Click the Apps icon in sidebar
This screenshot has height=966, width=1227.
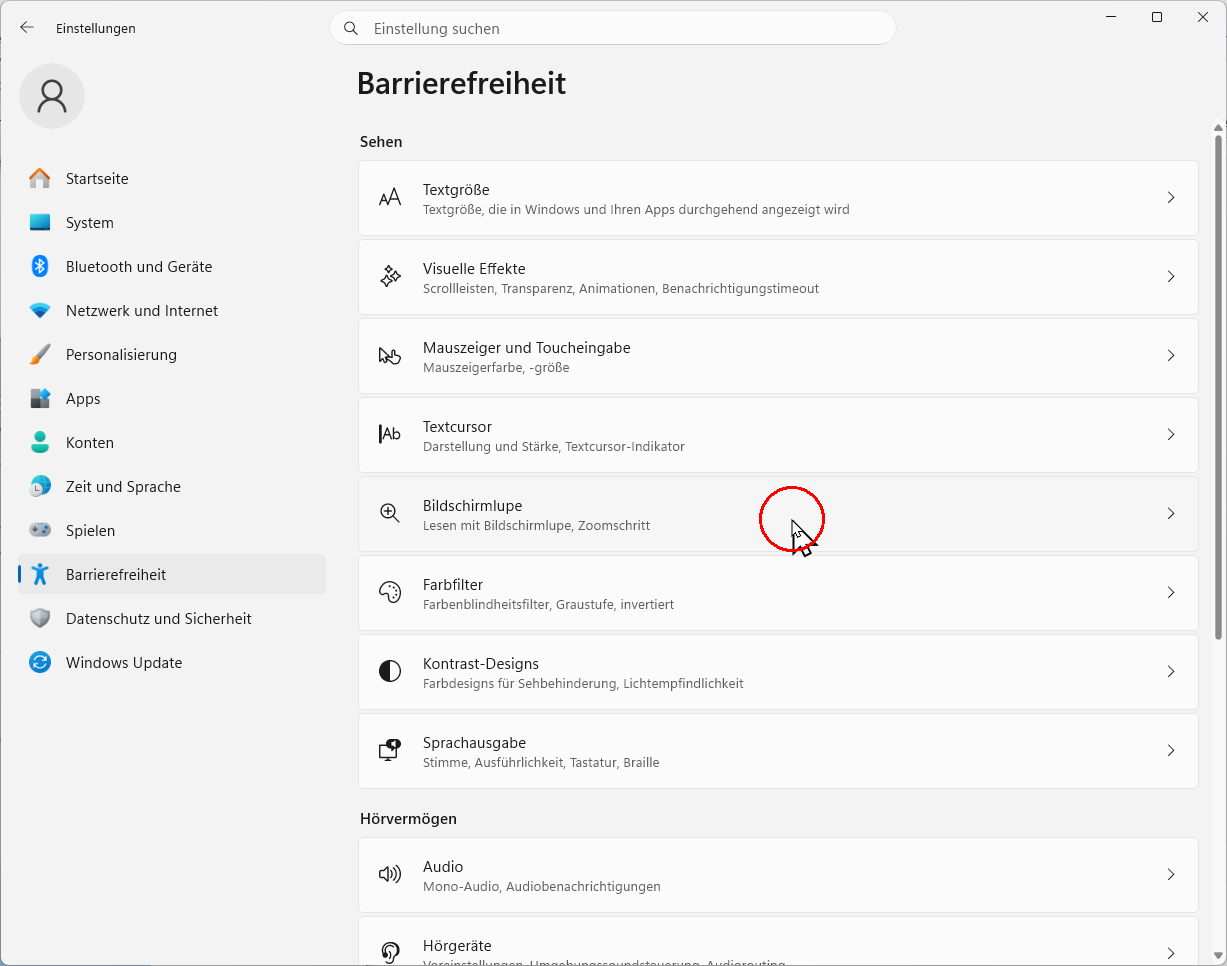40,399
